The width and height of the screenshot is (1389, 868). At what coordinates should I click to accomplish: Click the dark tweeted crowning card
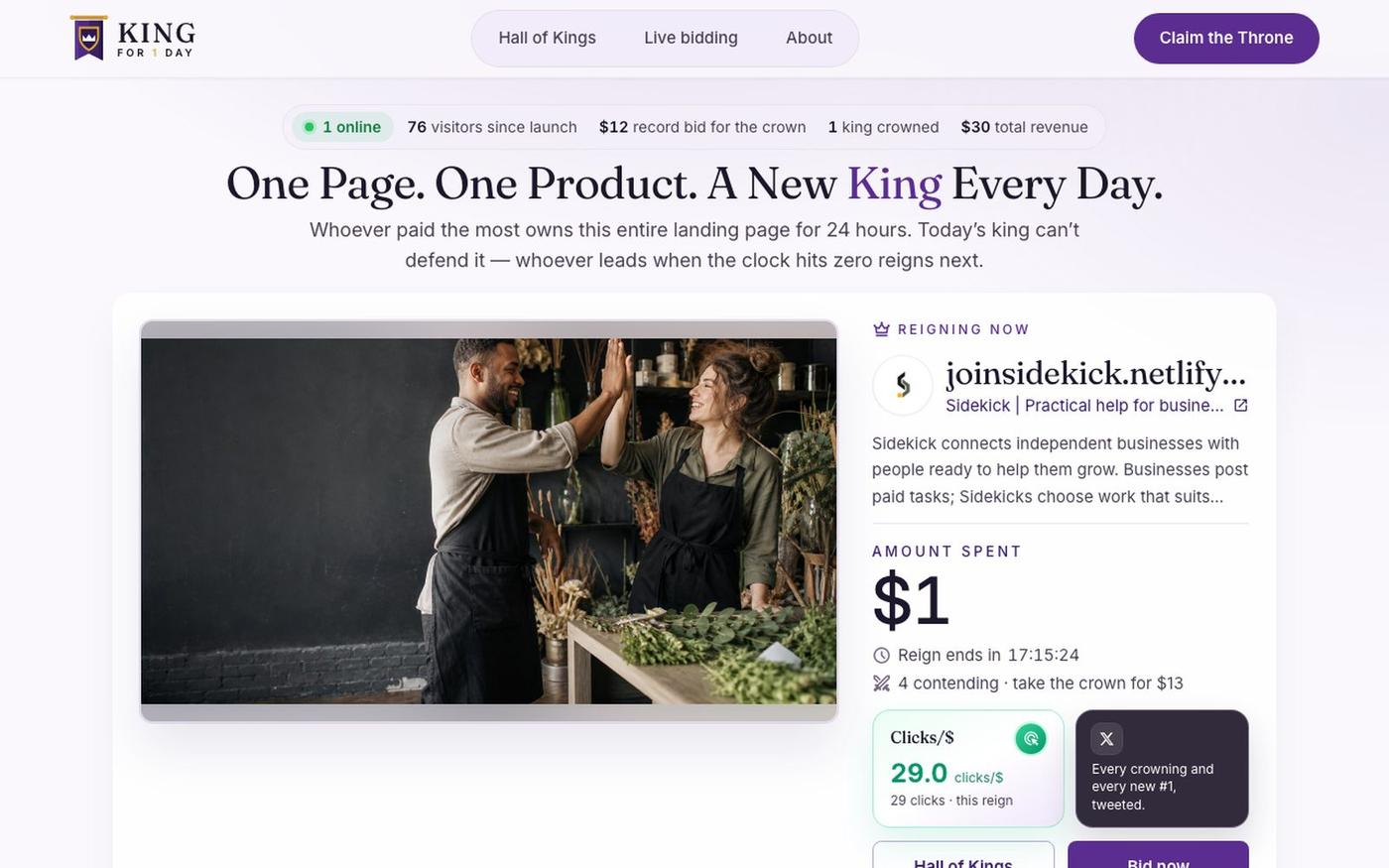click(1162, 769)
